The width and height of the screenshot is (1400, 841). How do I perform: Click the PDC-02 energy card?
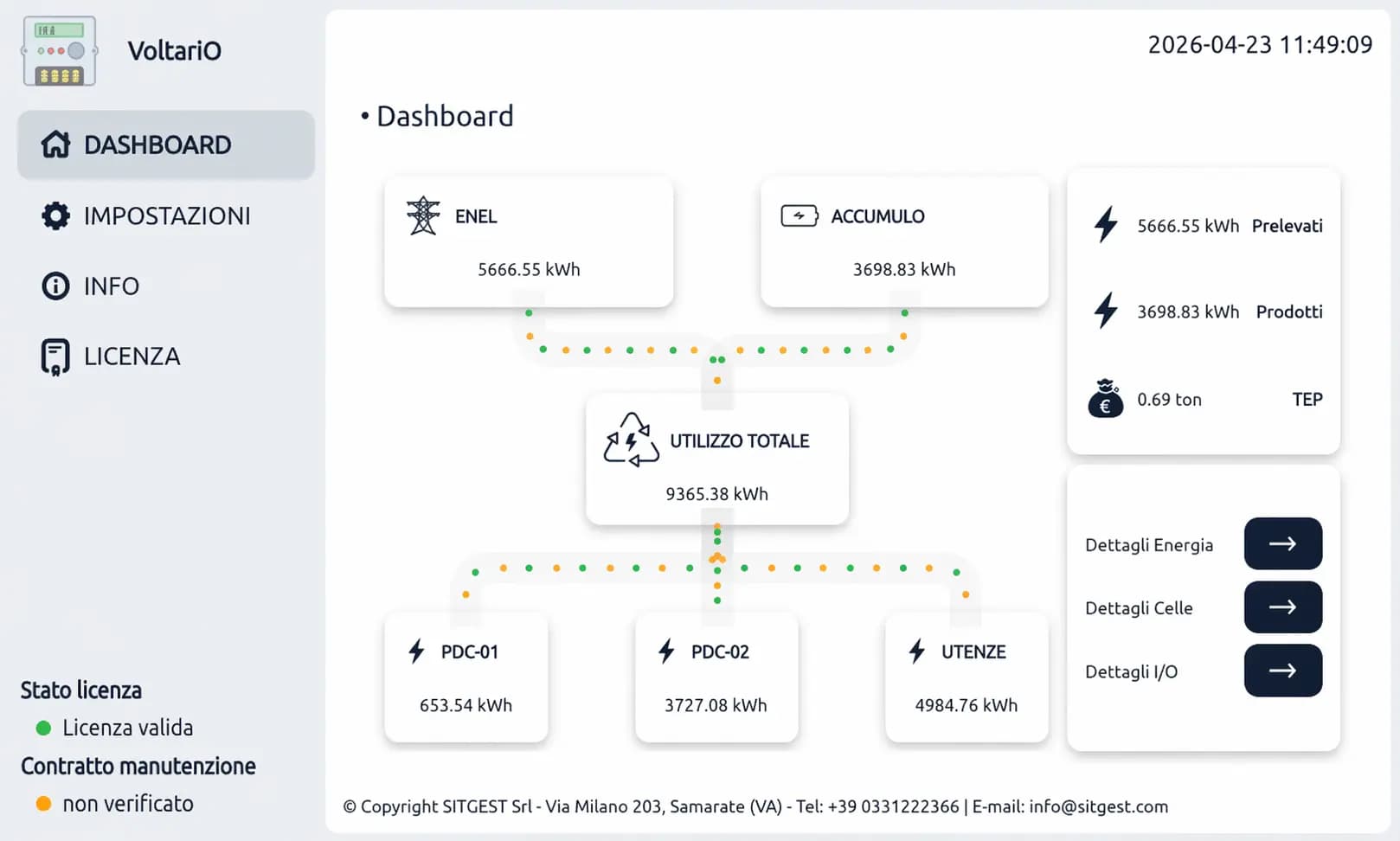coord(716,678)
